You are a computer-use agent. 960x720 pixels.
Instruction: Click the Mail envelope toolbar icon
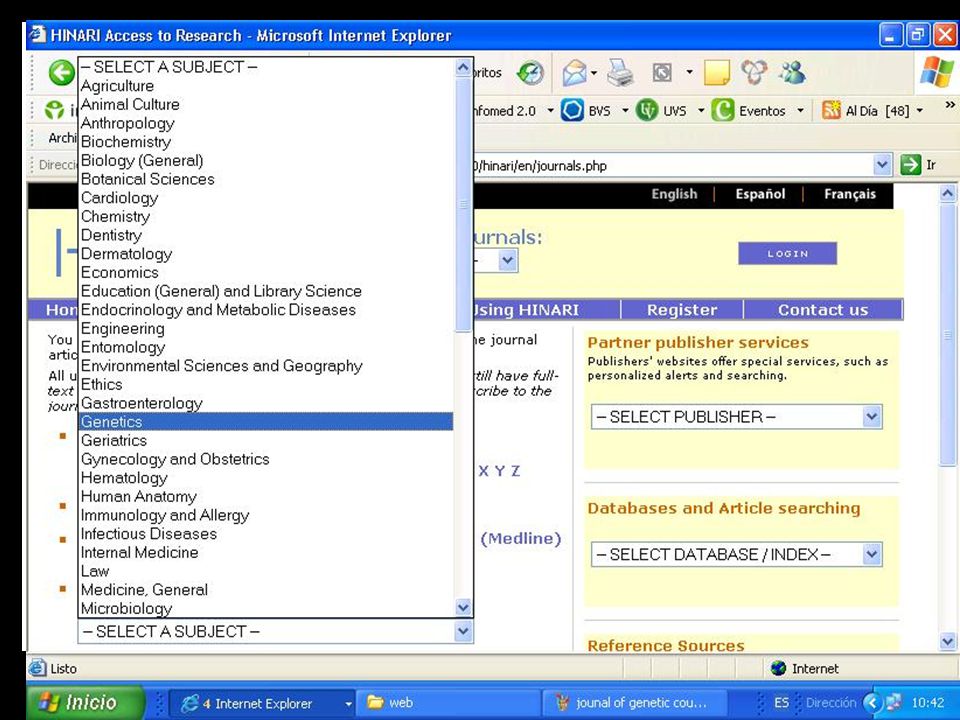(x=574, y=73)
